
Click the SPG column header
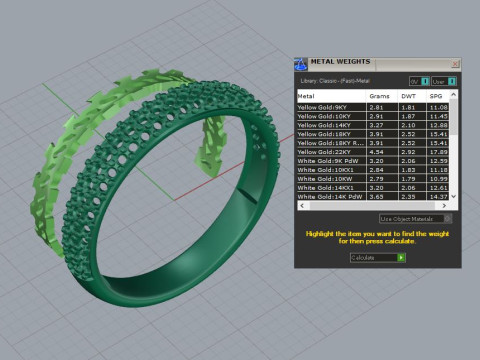[x=437, y=96]
